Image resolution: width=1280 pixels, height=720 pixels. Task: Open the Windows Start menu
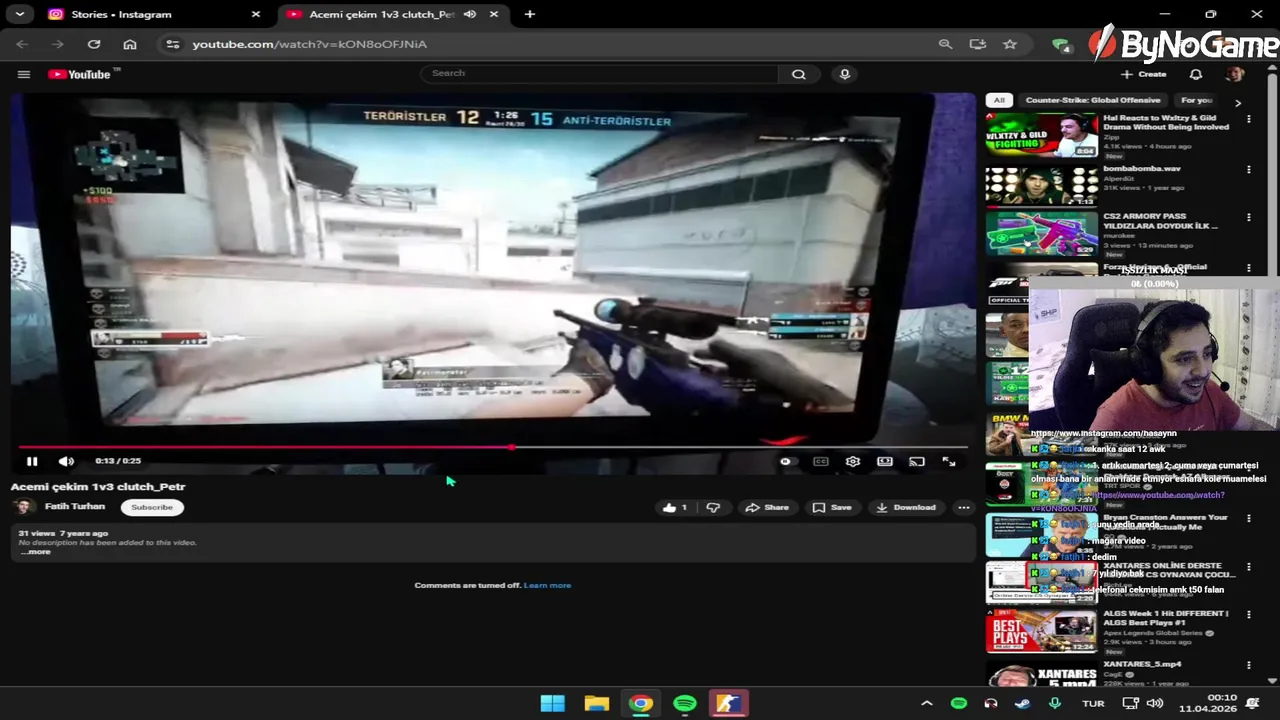point(553,703)
